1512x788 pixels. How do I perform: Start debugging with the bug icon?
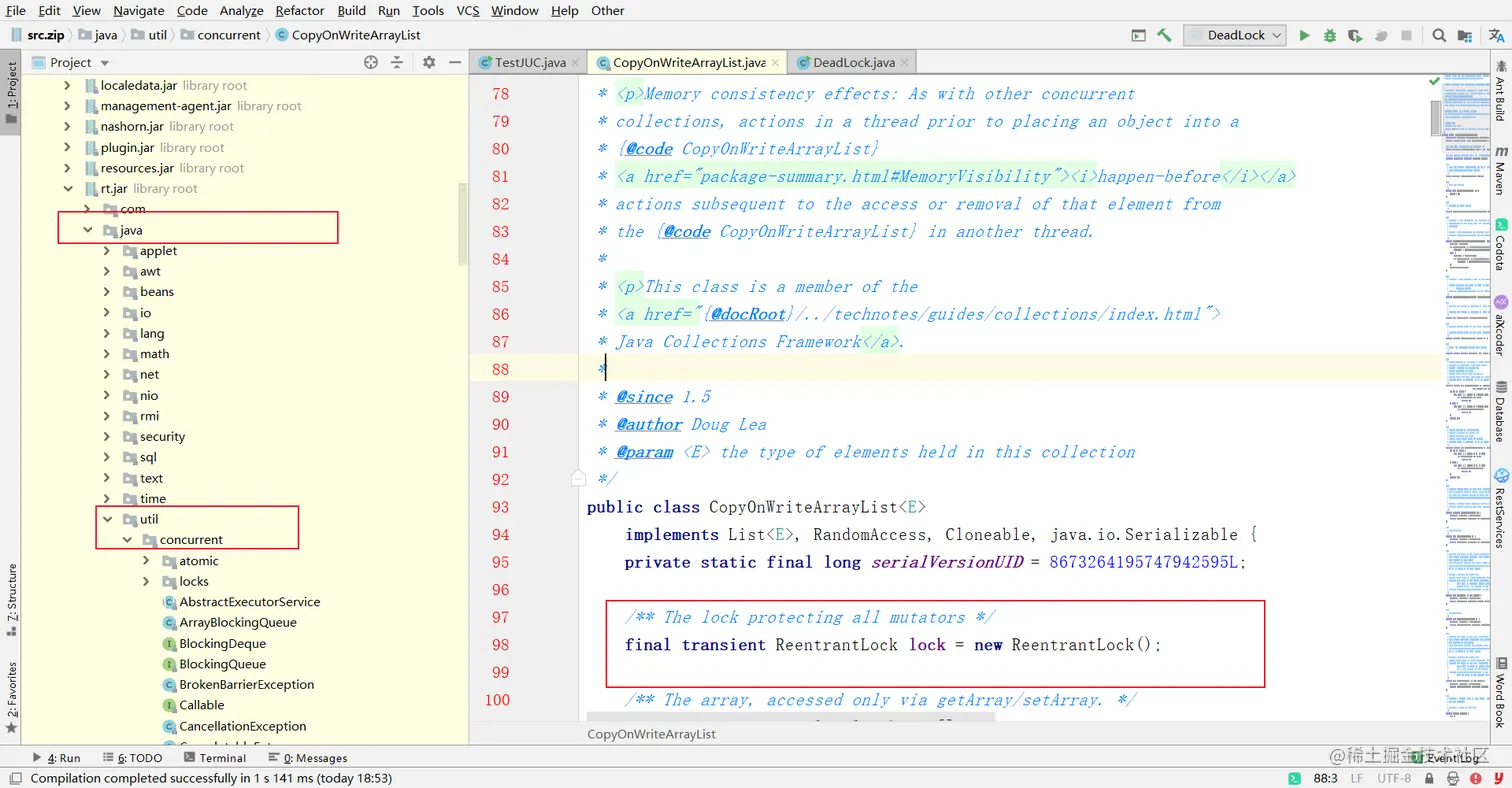click(1330, 35)
